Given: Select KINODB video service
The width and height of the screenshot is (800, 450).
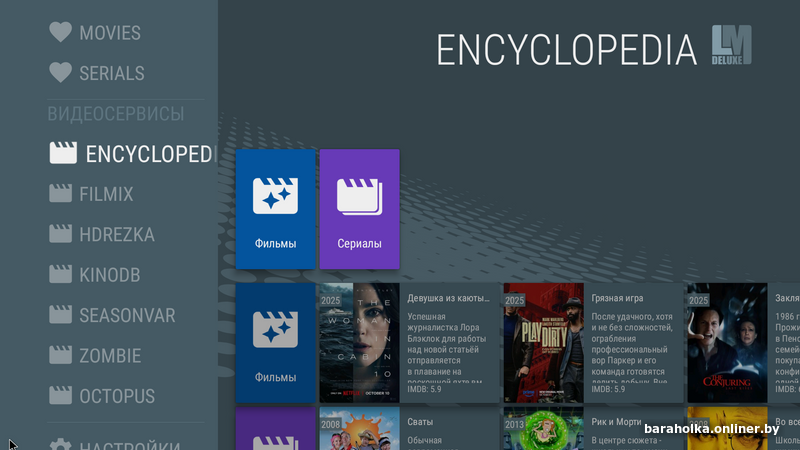Looking at the screenshot, I should coord(110,274).
